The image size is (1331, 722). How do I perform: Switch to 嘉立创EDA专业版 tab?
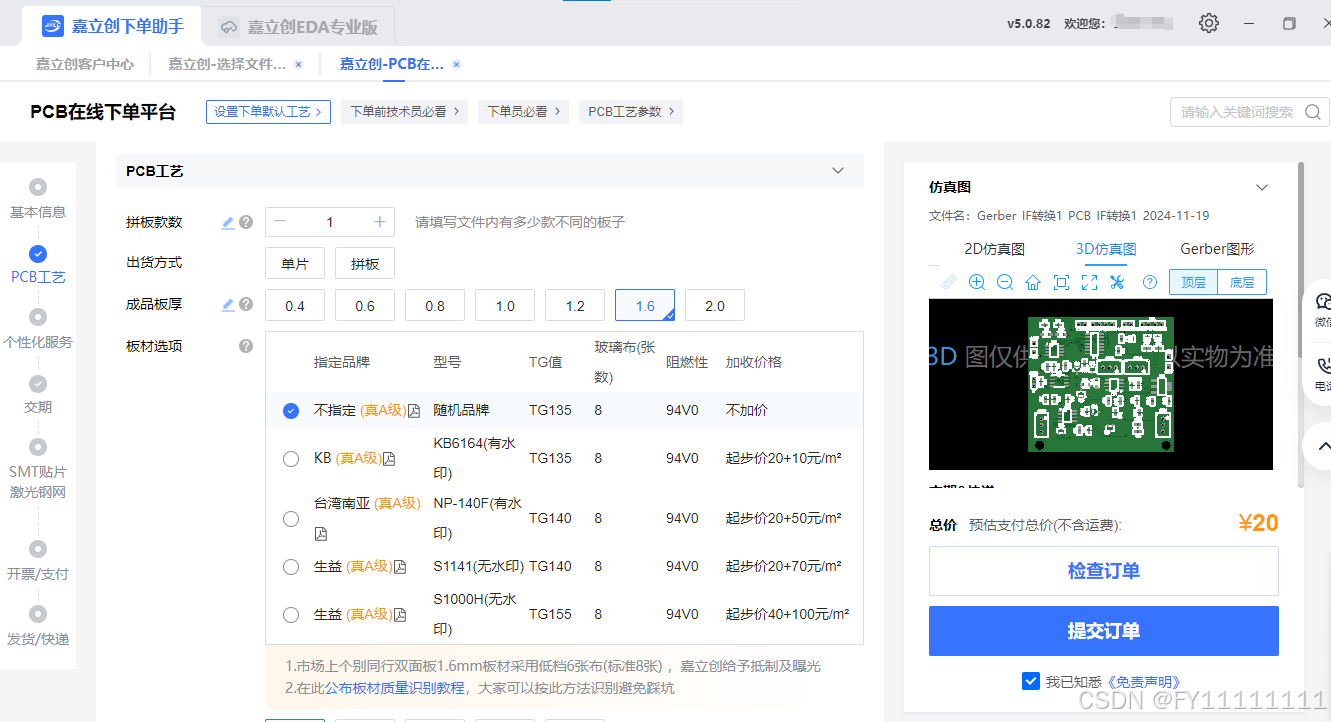pos(298,26)
